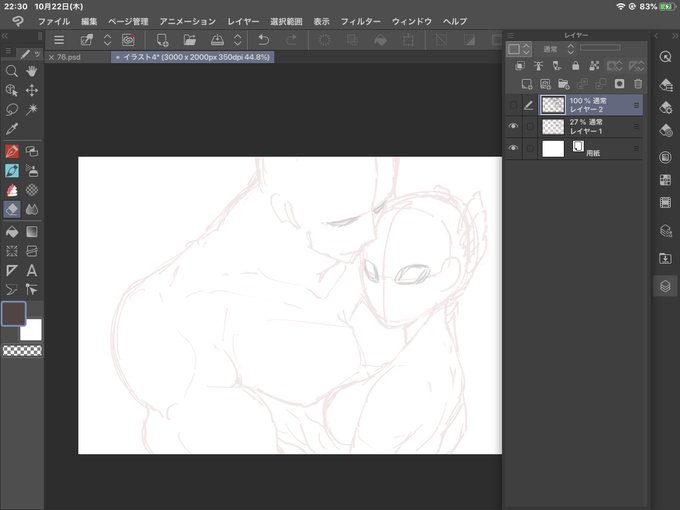Expand the layer color palette stepper

[x=526, y=49]
